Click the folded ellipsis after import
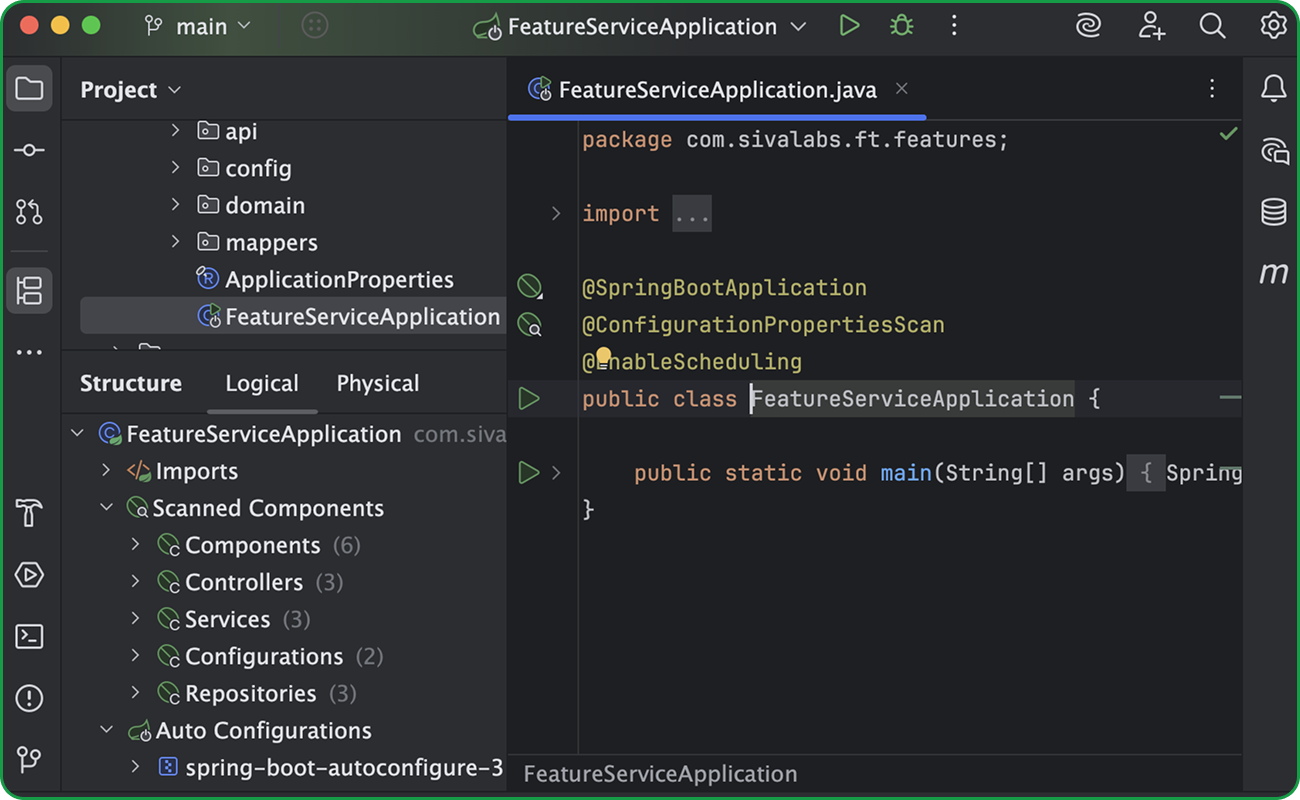Image resolution: width=1300 pixels, height=800 pixels. pyautogui.click(x=692, y=213)
